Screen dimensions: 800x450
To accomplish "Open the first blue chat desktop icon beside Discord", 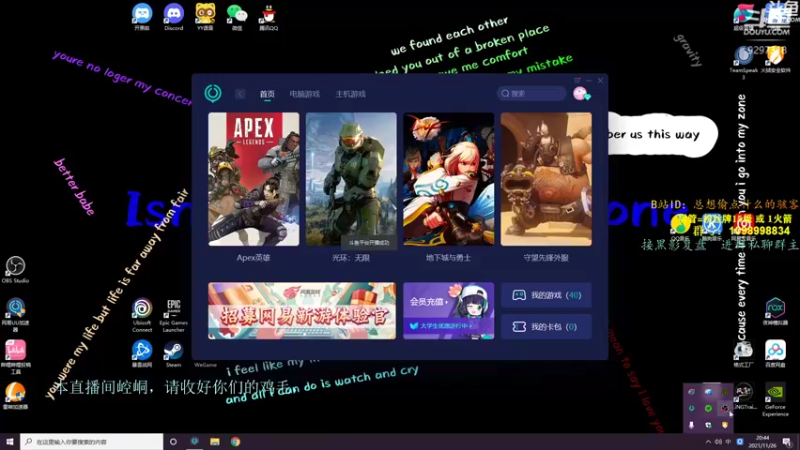I will 142,17.
